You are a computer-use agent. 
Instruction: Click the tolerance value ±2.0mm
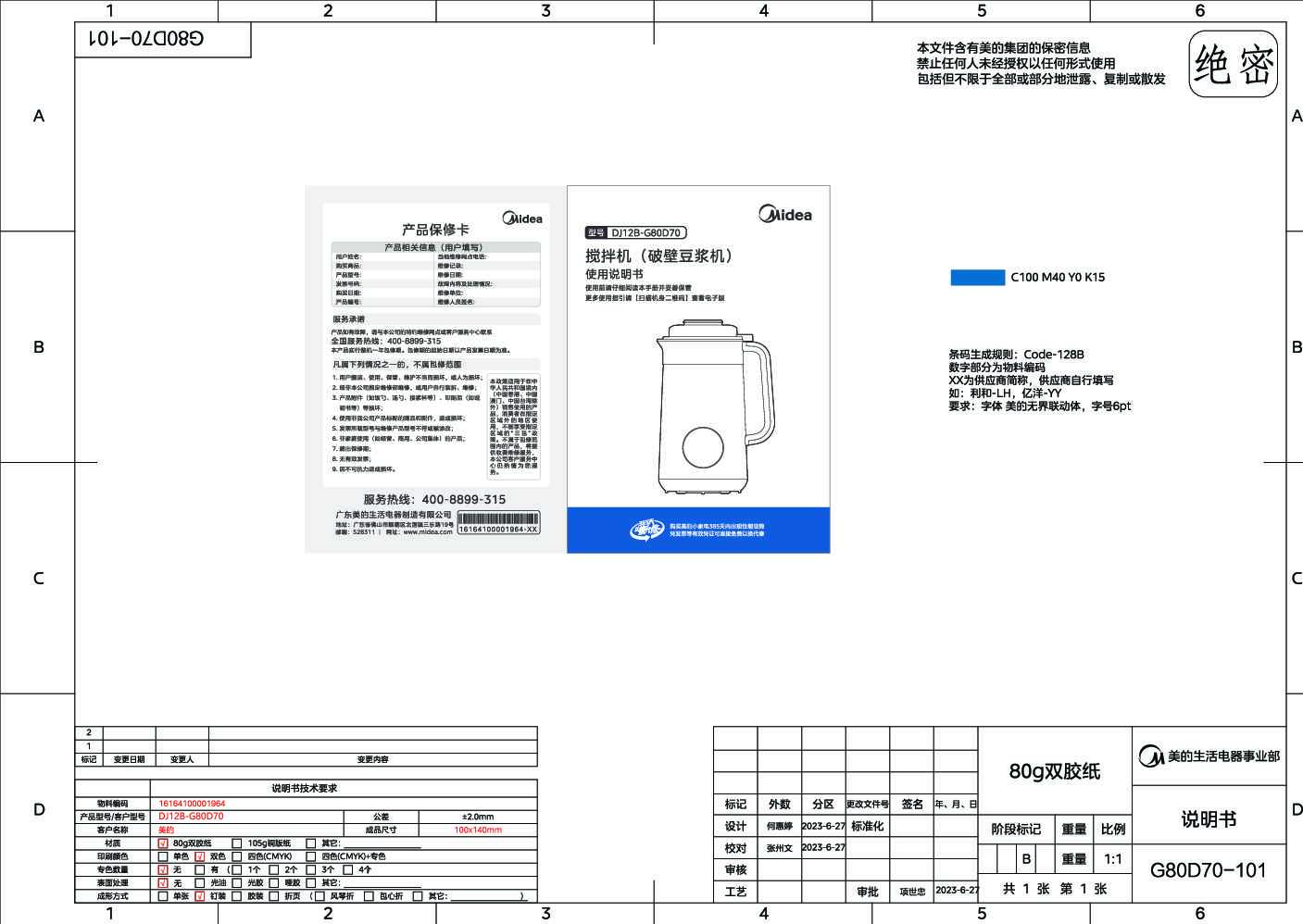coord(478,817)
